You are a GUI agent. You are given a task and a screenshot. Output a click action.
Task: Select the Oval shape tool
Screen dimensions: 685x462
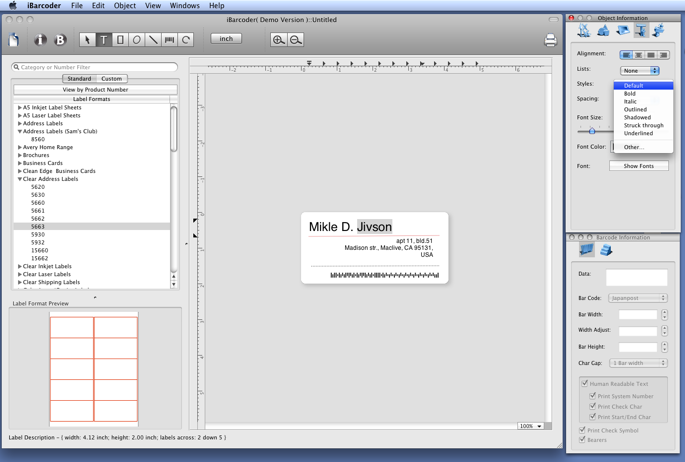pyautogui.click(x=136, y=40)
